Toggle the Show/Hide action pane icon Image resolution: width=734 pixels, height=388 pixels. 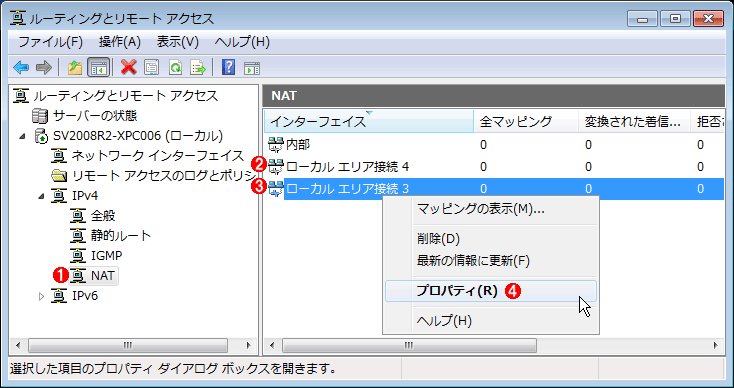(252, 68)
